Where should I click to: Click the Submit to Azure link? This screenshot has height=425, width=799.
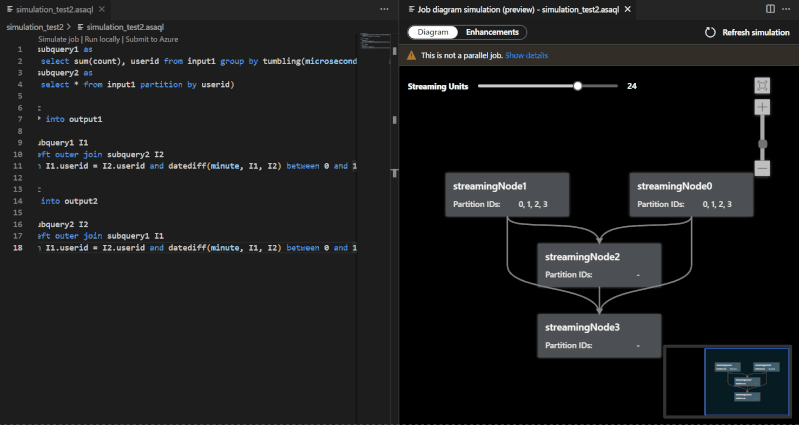[x=152, y=38]
